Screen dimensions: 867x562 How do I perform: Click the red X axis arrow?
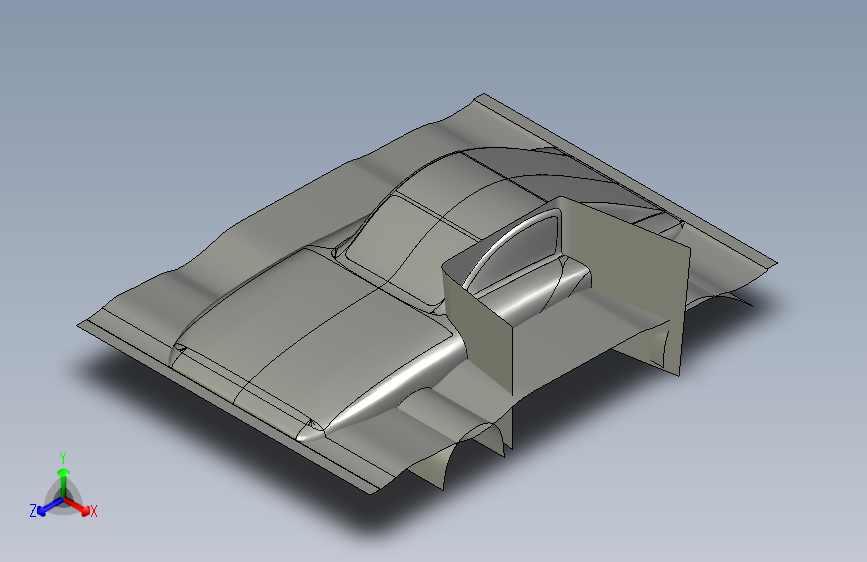click(x=77, y=507)
